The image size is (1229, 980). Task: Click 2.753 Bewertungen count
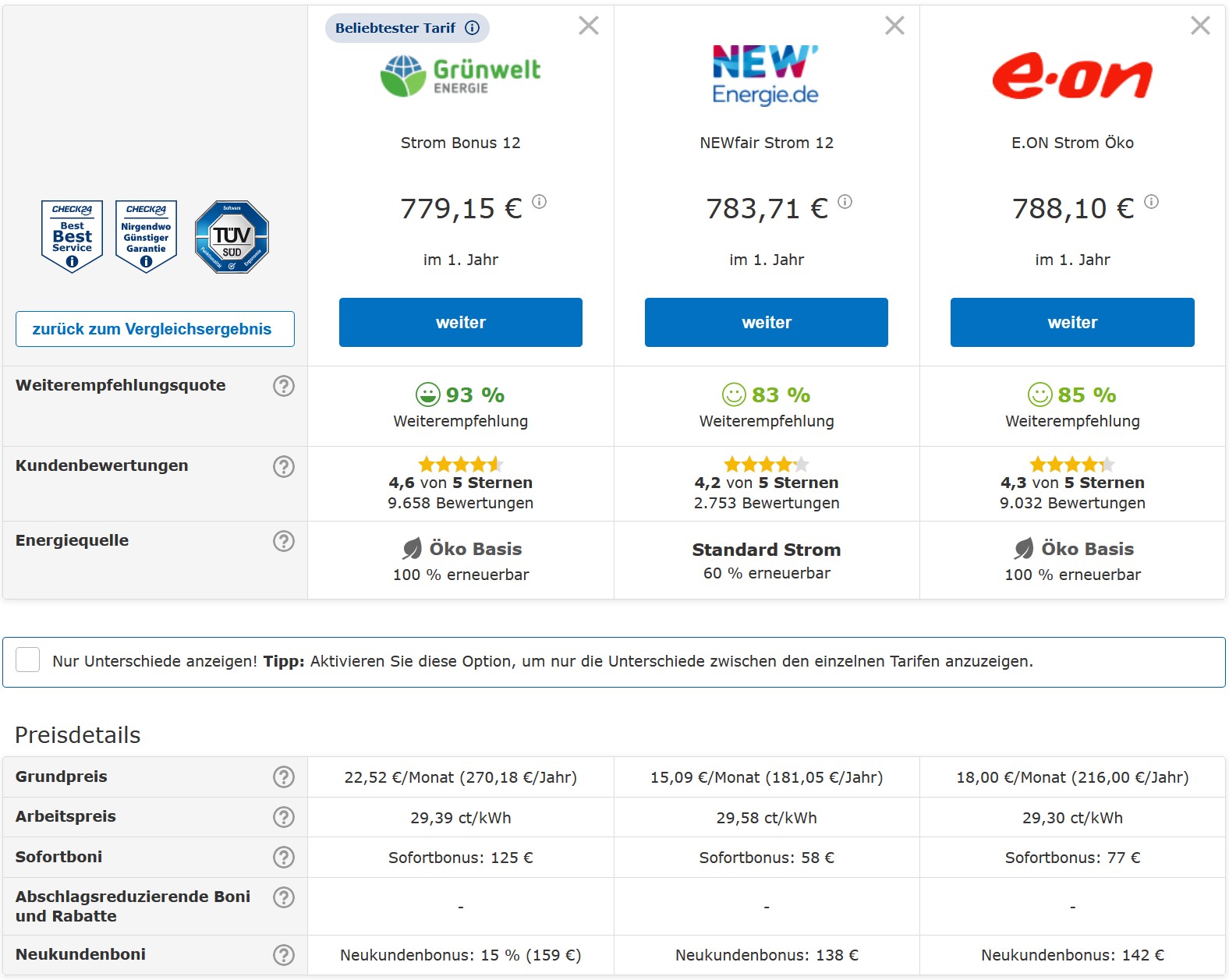click(767, 503)
